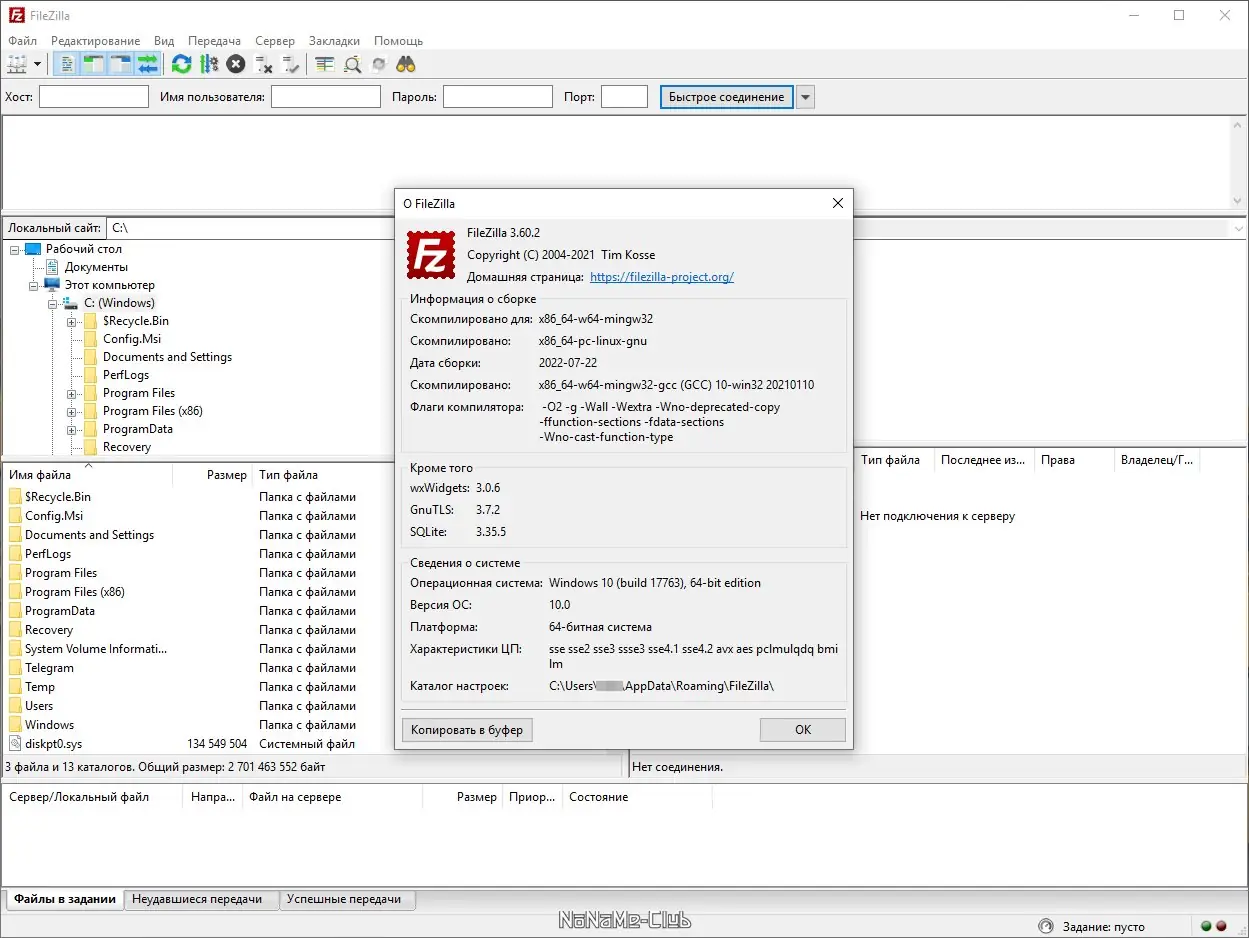
Task: Click the Users folder icon in file list
Action: [15, 706]
